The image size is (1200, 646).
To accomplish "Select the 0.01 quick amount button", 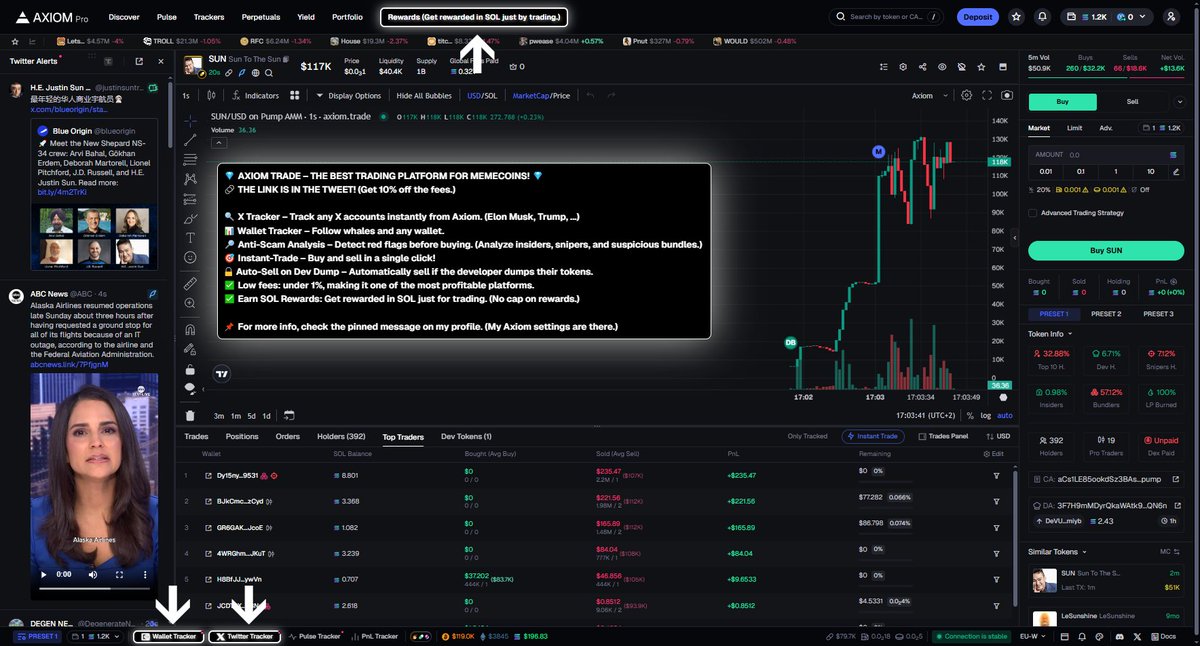I will [1045, 171].
